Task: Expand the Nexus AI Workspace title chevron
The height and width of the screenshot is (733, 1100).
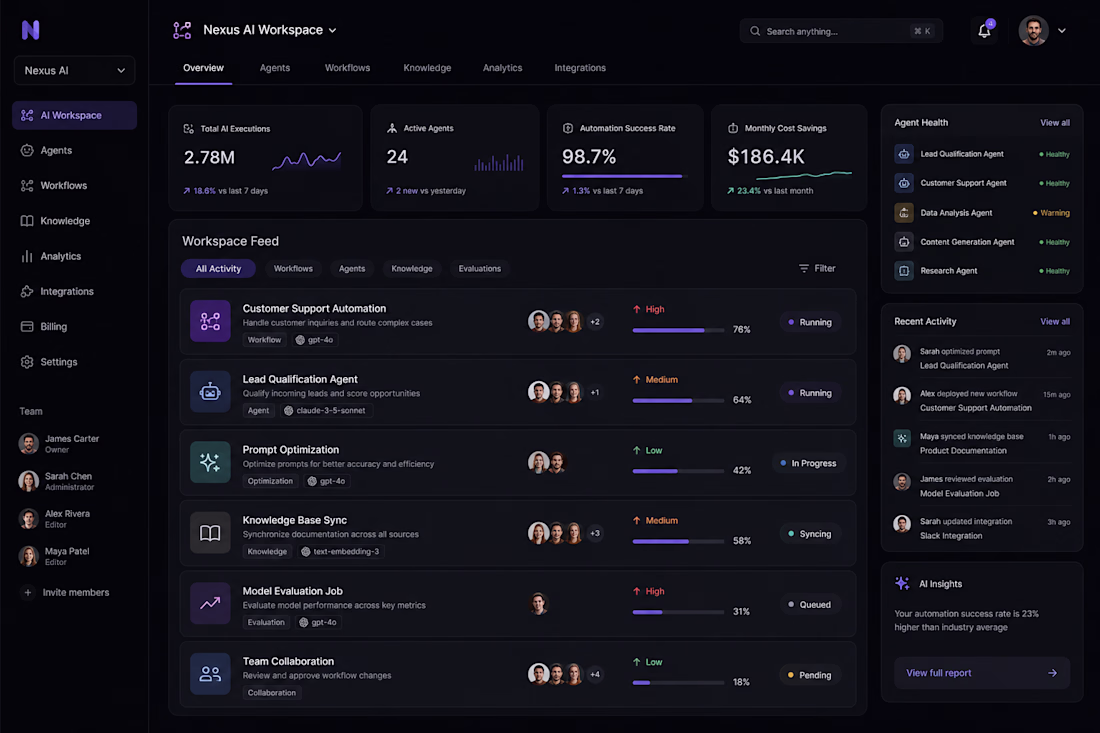Action: pos(333,30)
